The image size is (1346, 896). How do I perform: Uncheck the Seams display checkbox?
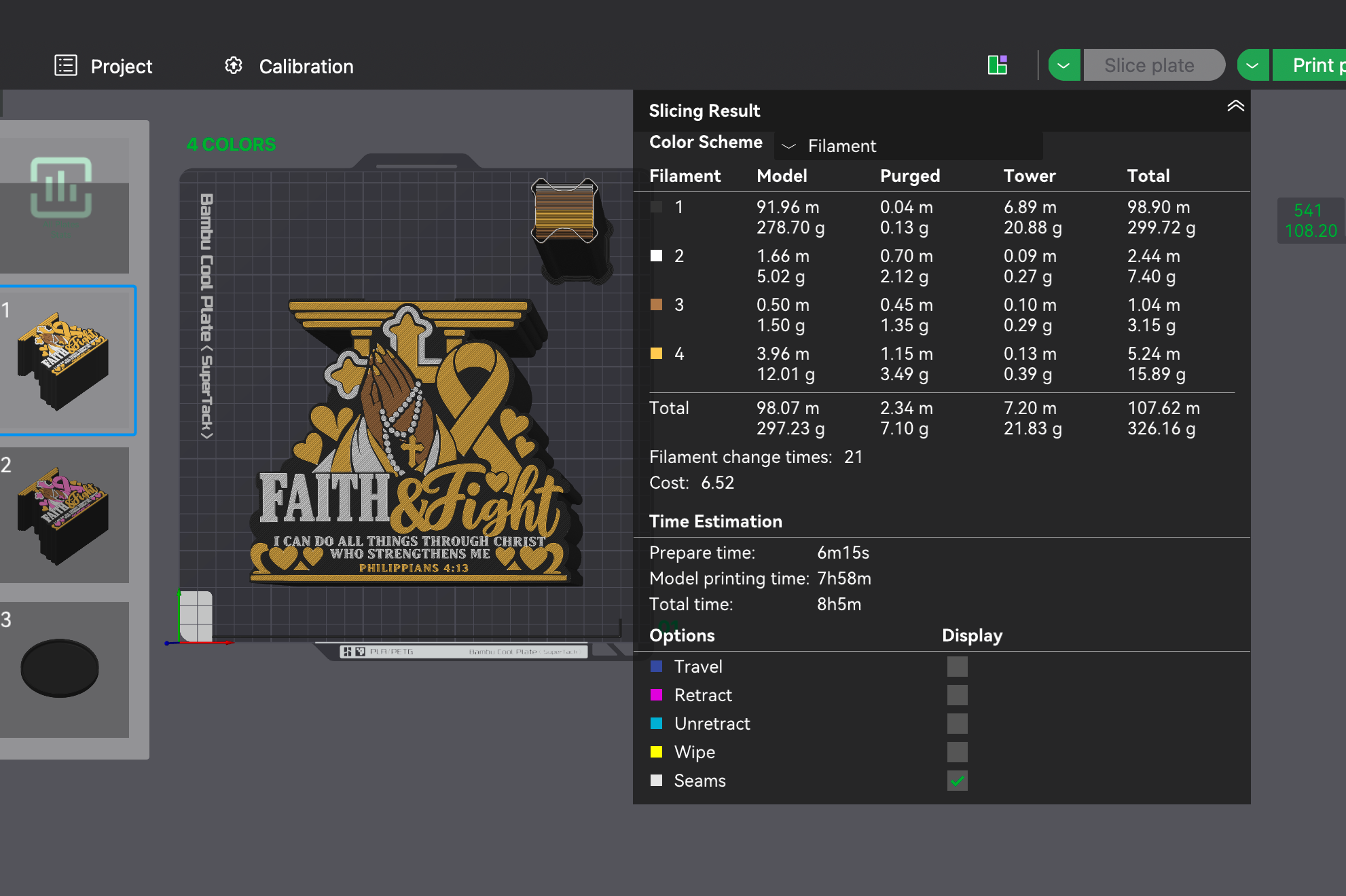pos(958,781)
